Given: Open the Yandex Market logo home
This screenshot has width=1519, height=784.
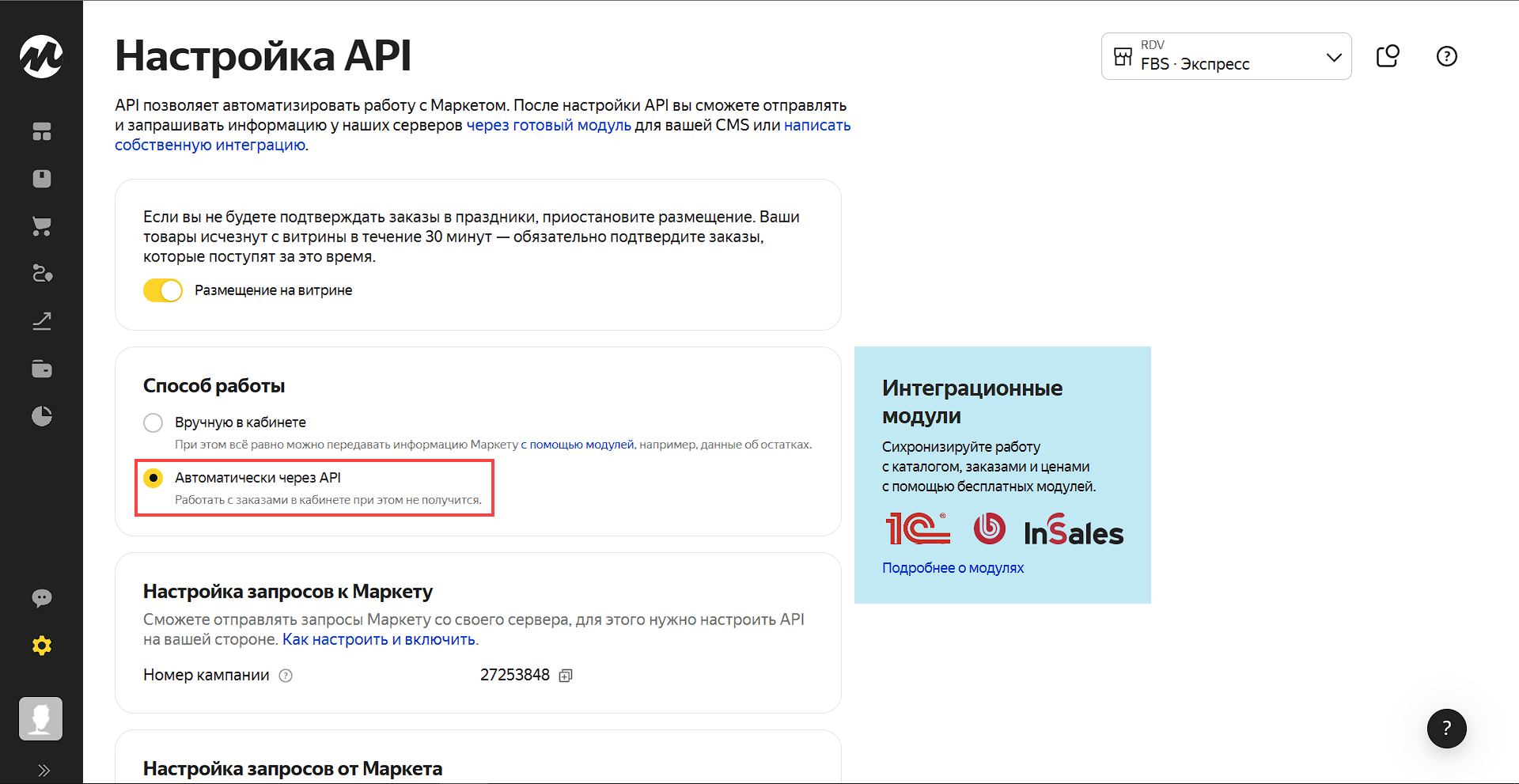Looking at the screenshot, I should click(x=41, y=56).
